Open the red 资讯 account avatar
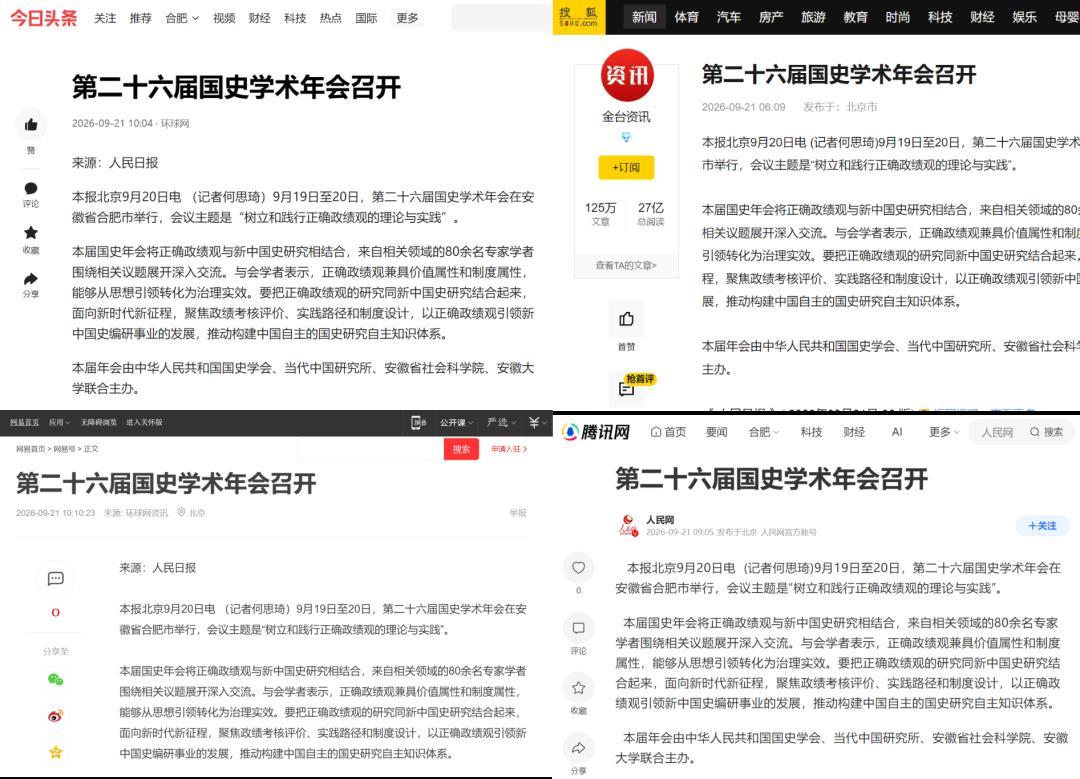This screenshot has width=1080, height=779. click(x=627, y=75)
